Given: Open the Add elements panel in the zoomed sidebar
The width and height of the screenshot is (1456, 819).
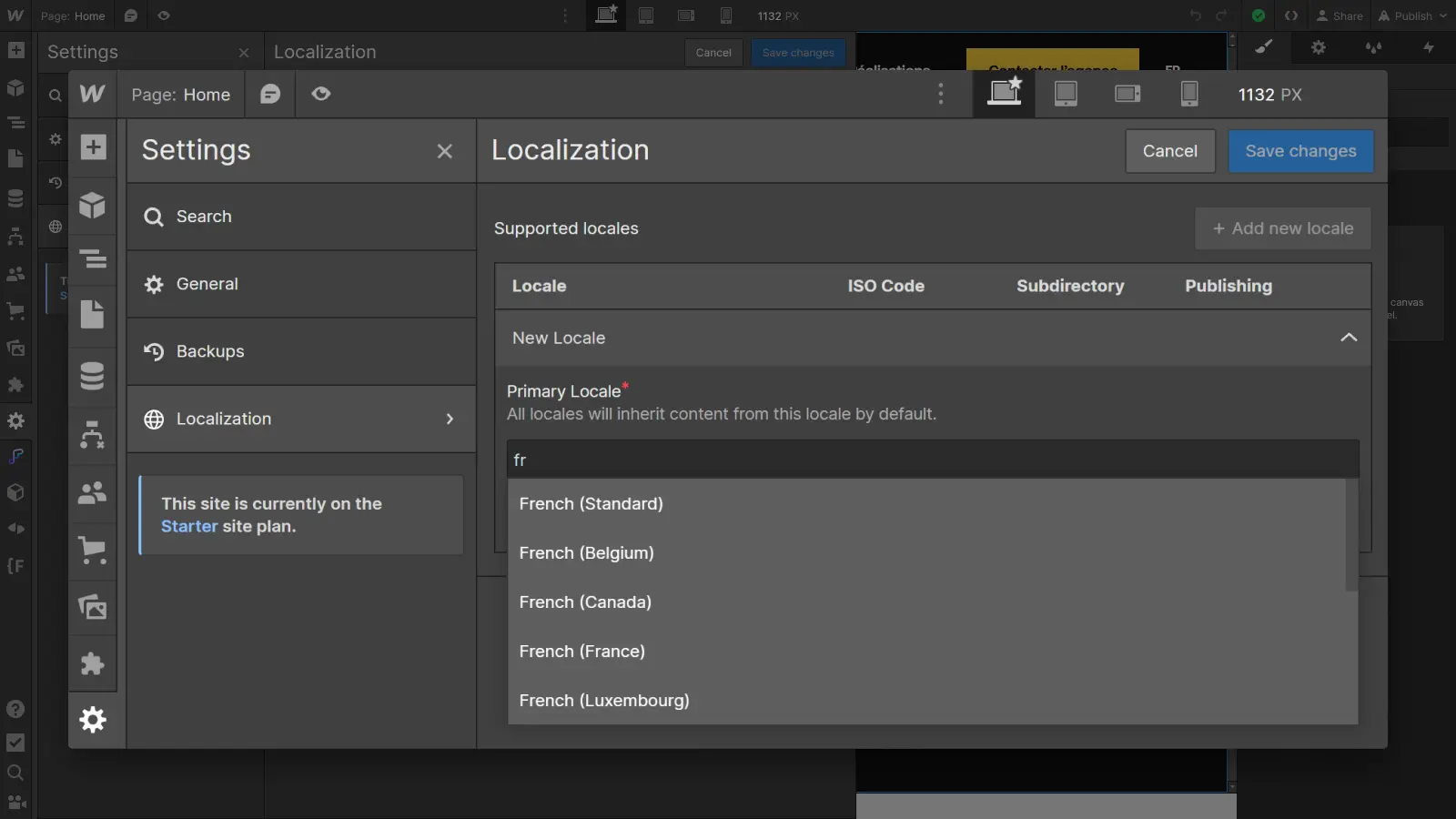Looking at the screenshot, I should pos(93,147).
